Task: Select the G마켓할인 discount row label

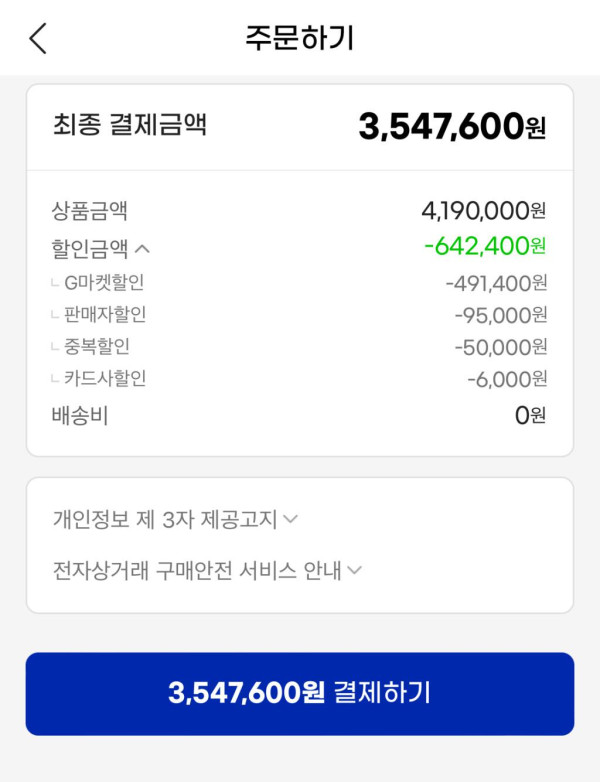Action: click(x=104, y=283)
